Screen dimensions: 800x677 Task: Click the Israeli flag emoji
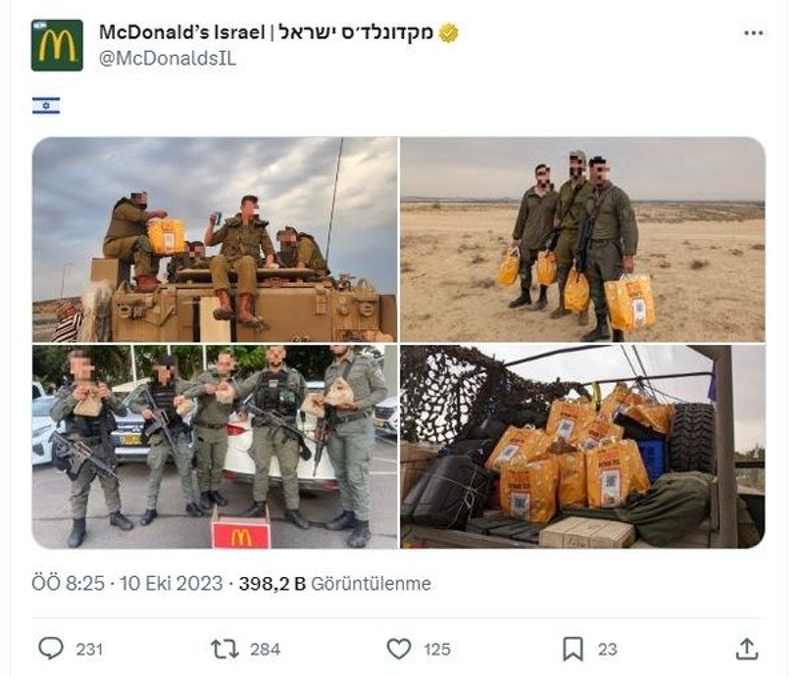coord(46,106)
